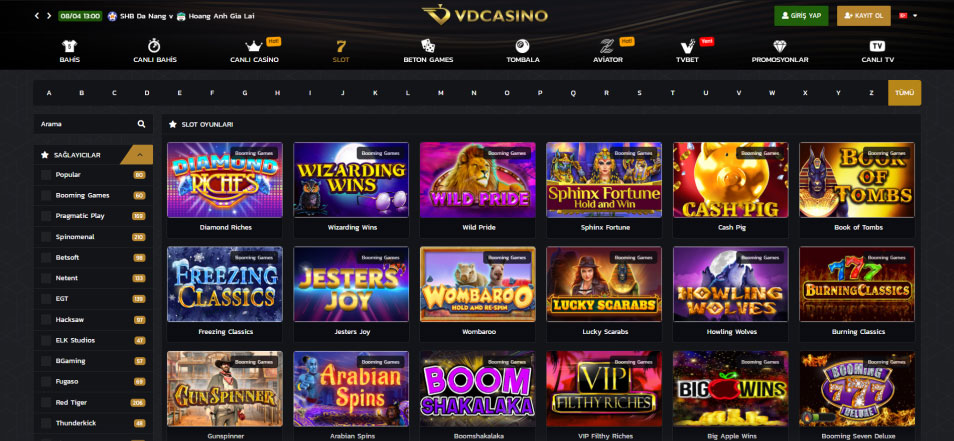Open the Bahis jersey icon
Screen dimensions: 954x441
point(69,46)
